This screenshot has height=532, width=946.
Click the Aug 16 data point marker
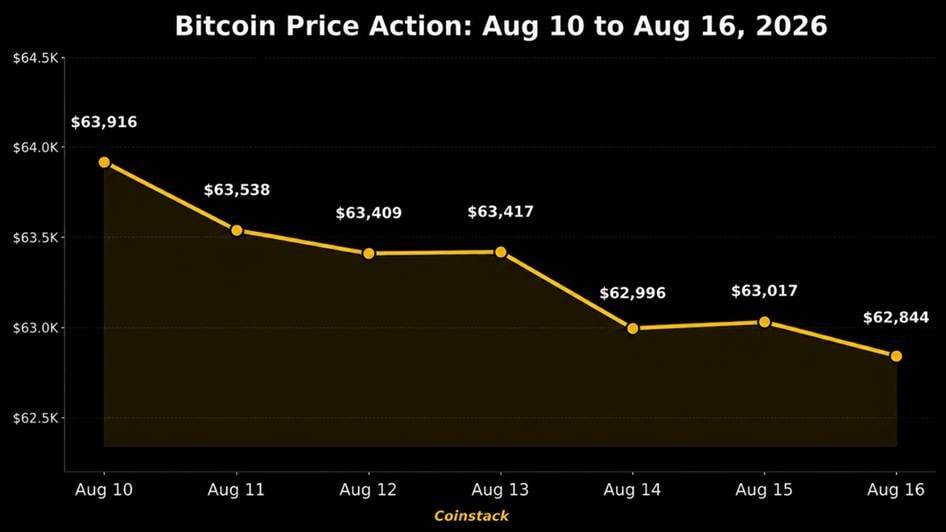[897, 356]
